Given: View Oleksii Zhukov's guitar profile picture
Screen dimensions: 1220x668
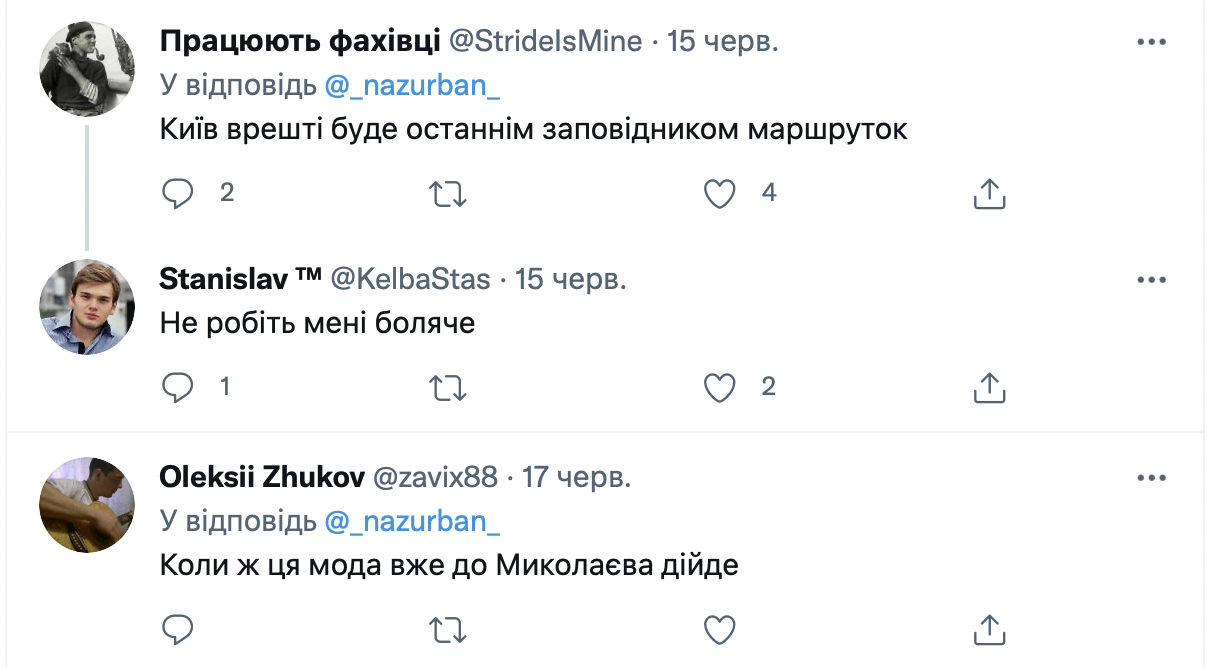Looking at the screenshot, I should (87, 506).
